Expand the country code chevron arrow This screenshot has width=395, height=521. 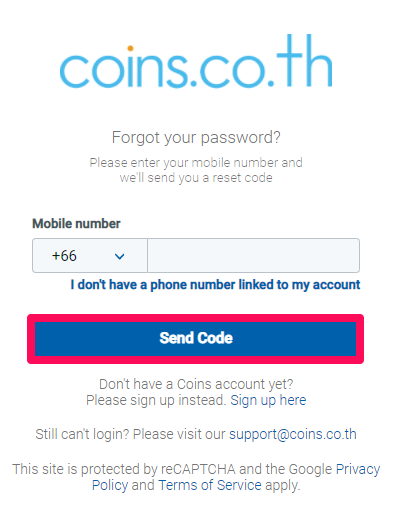119,256
